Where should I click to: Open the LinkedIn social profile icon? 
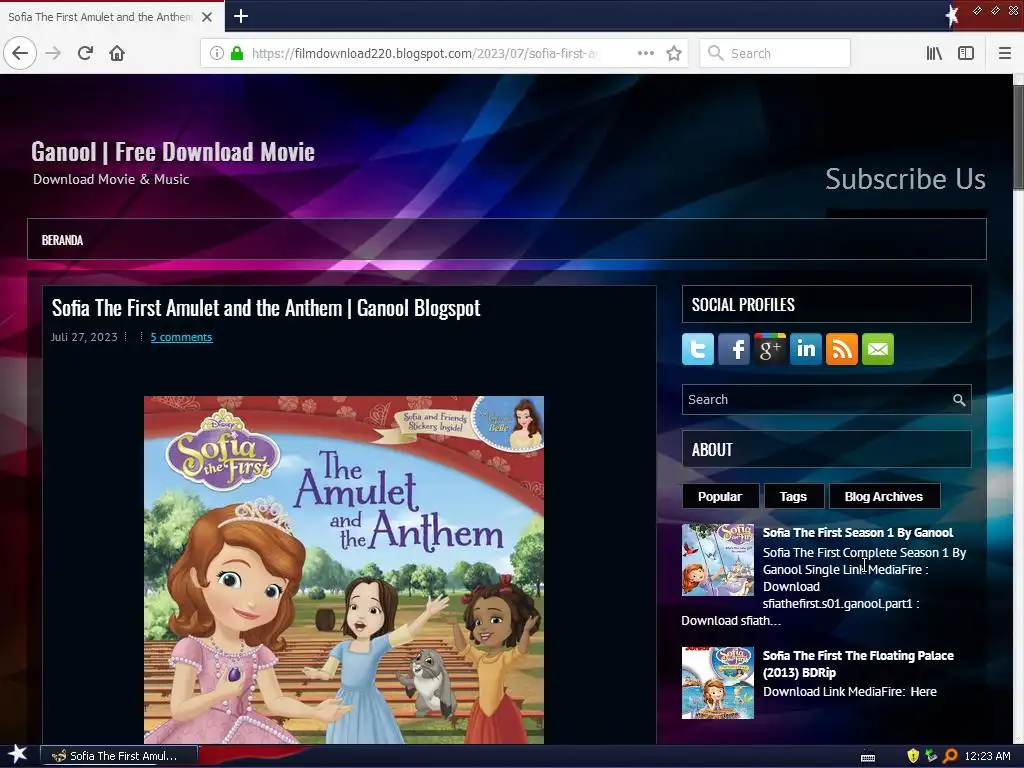805,349
